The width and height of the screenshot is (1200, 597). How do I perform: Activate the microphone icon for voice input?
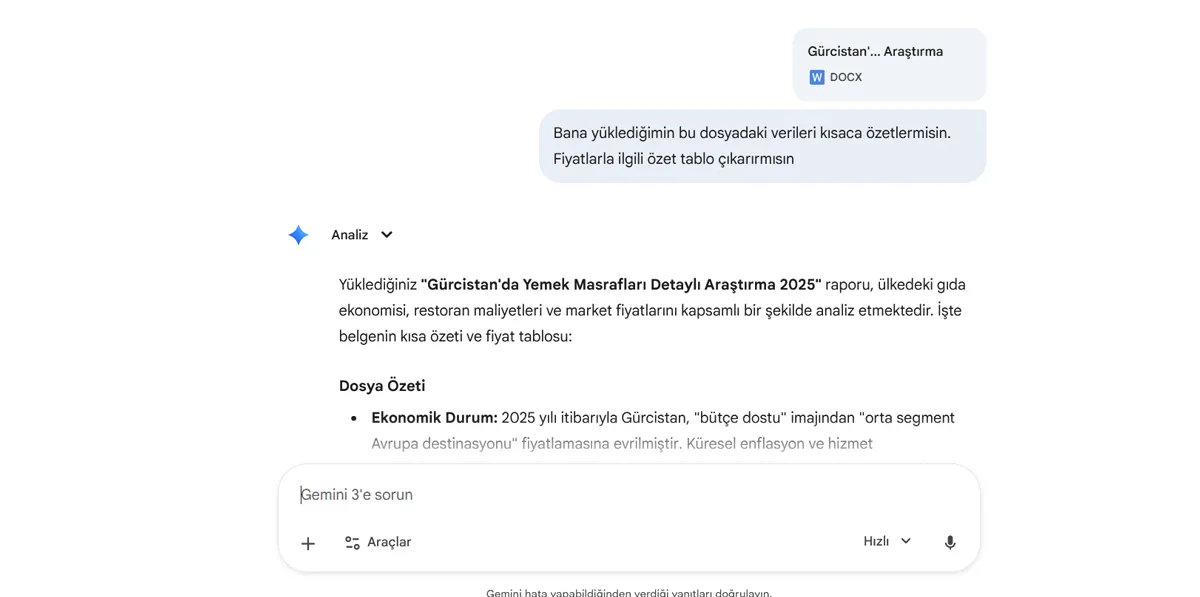tap(949, 541)
